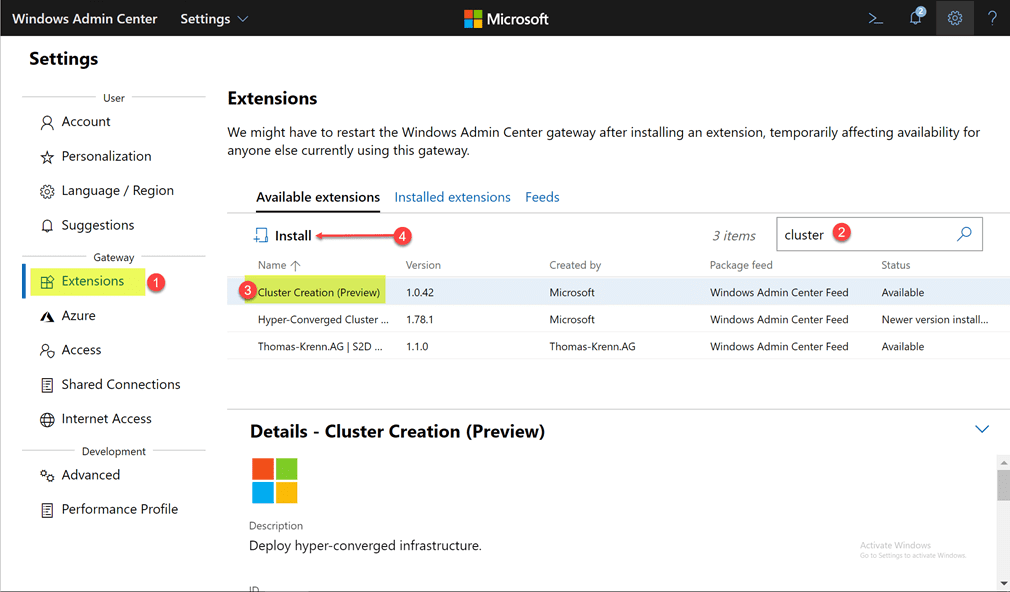The image size is (1010, 592).
Task: Click the Details pane vertical scrollbar
Action: point(1003,484)
